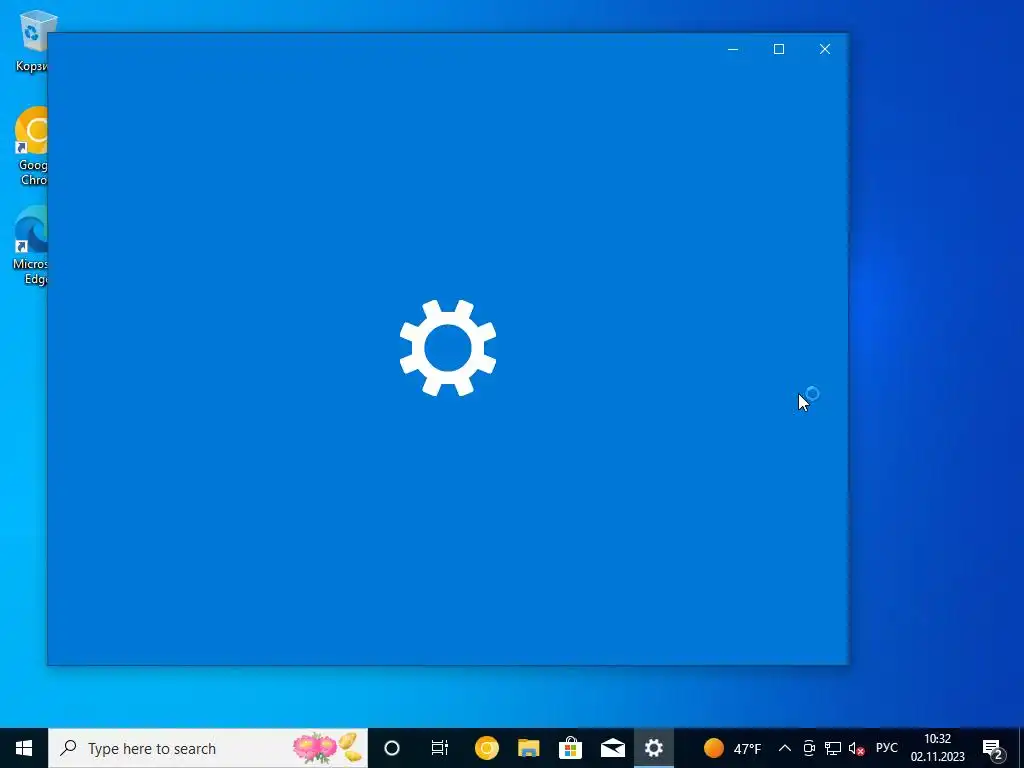The width and height of the screenshot is (1024, 768).
Task: Maximize the Settings window
Action: tap(778, 49)
